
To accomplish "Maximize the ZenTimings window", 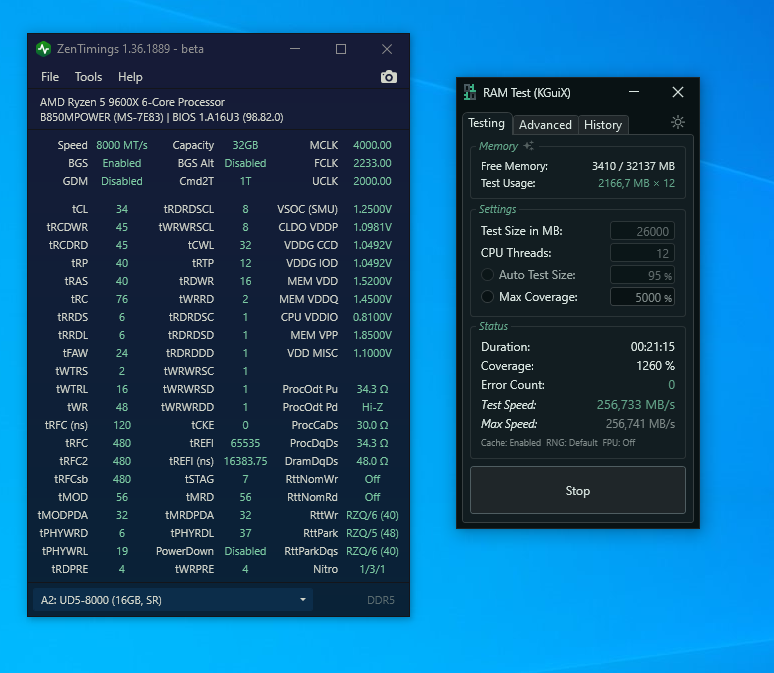I will coord(341,49).
